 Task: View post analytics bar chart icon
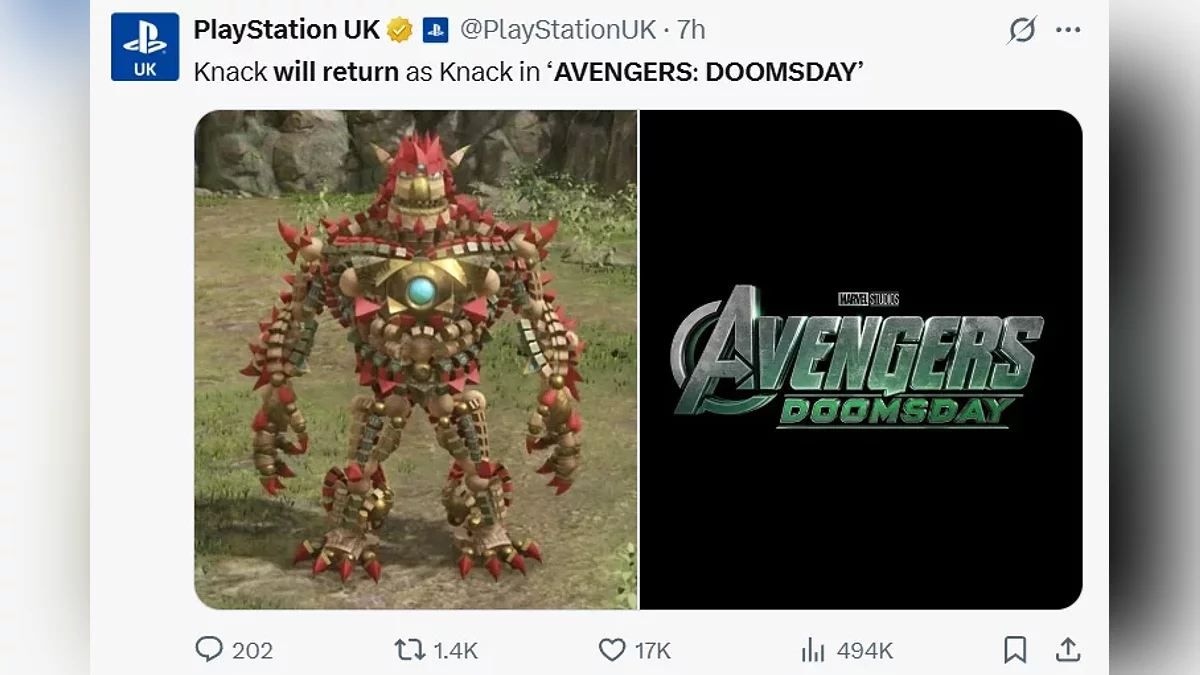(x=813, y=650)
